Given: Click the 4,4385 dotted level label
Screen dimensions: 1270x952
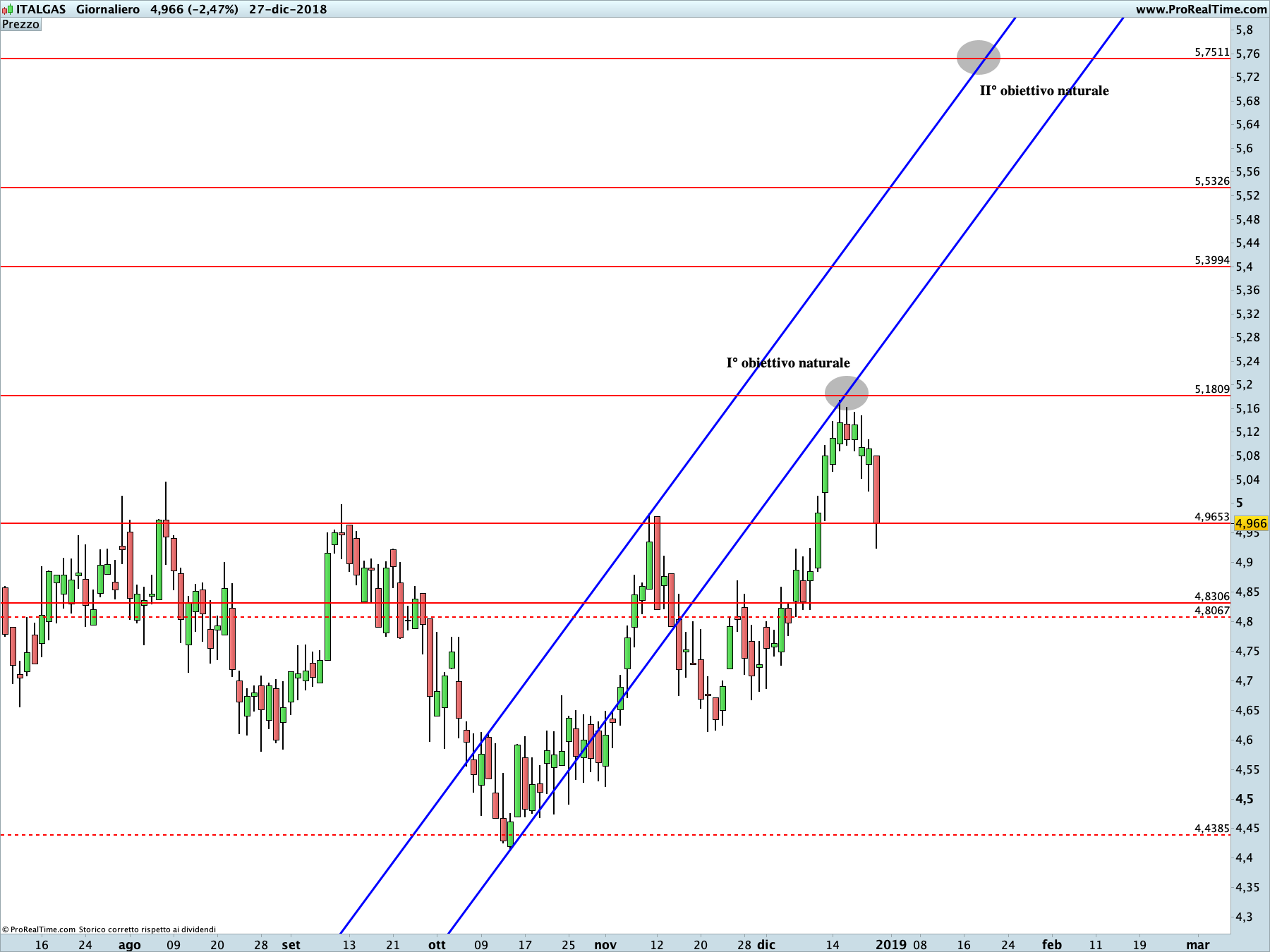Looking at the screenshot, I should (1212, 829).
